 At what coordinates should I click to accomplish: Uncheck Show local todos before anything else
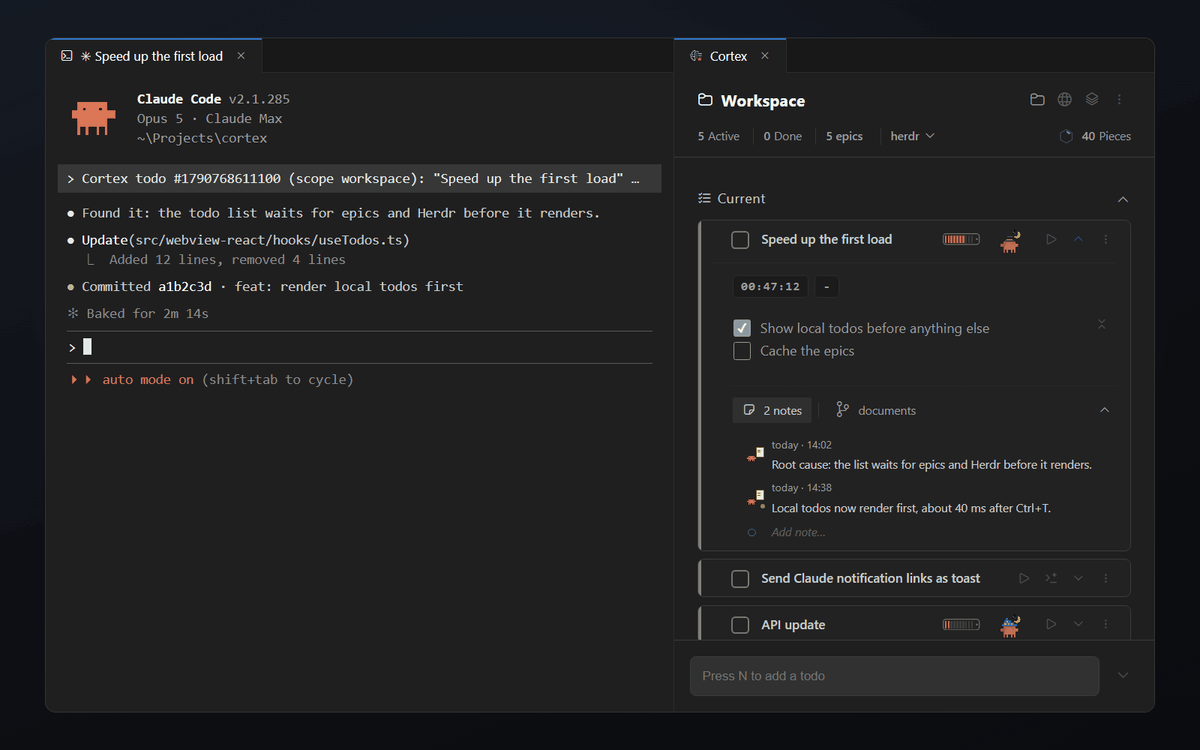click(742, 328)
